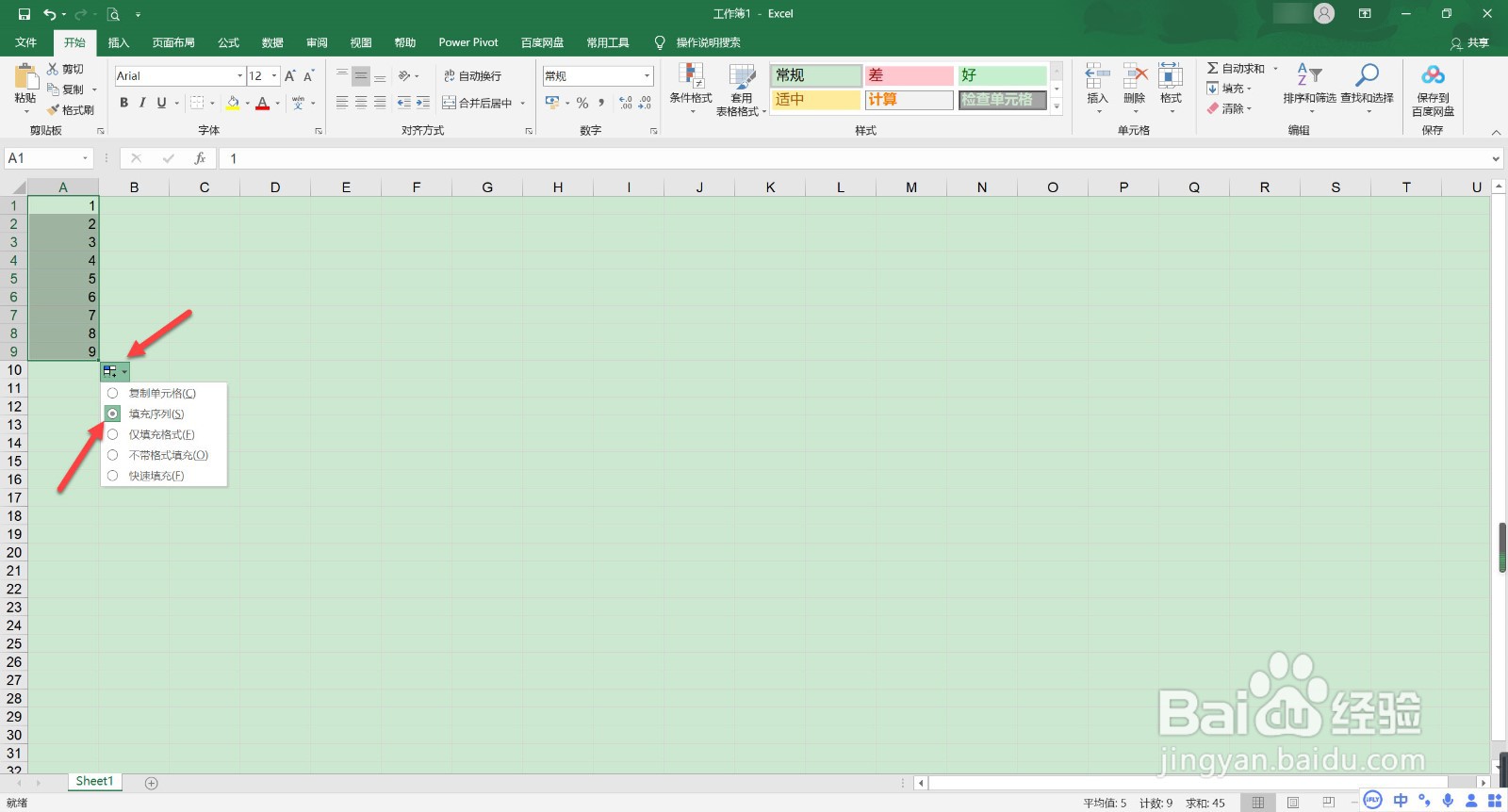The image size is (1508, 812).
Task: Click the center horizontal align icon
Action: pos(361,103)
